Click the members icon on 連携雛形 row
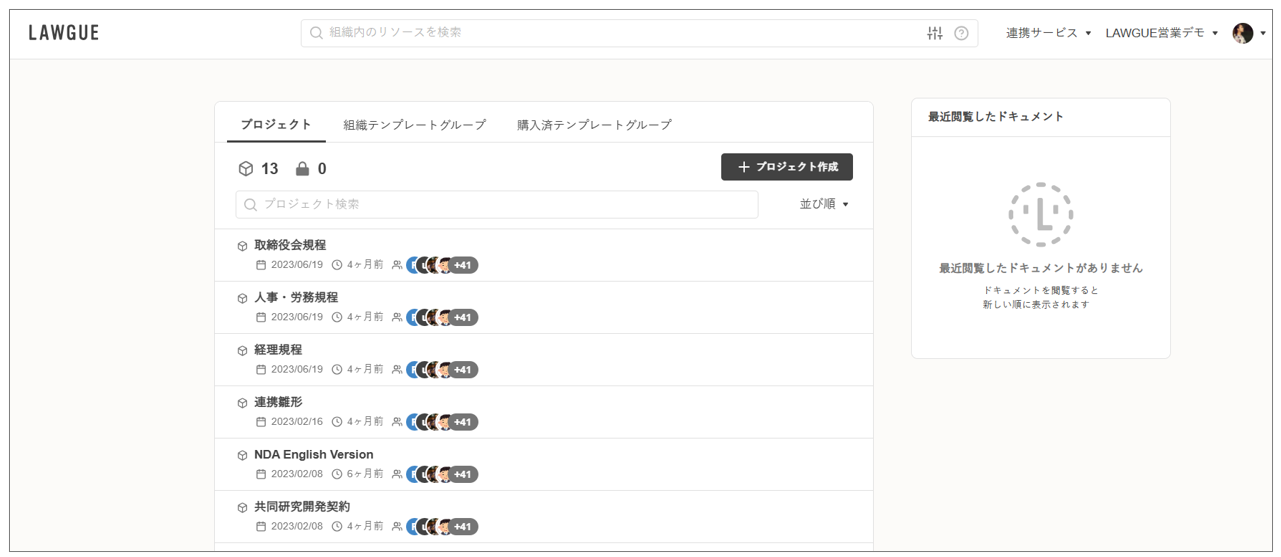The image size is (1281, 557). point(397,422)
